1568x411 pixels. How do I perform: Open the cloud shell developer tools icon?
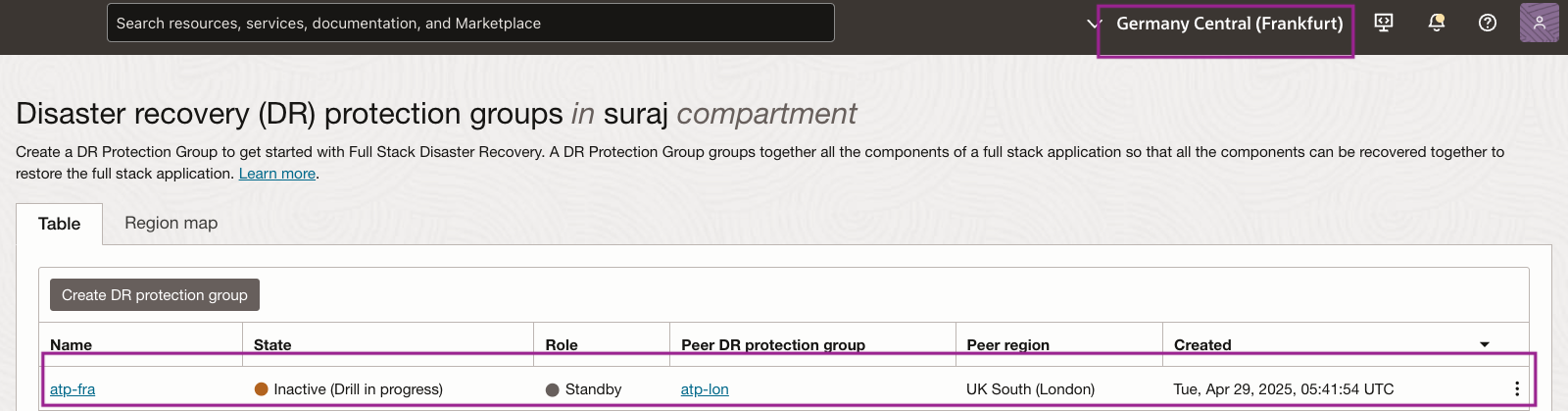tap(1384, 23)
